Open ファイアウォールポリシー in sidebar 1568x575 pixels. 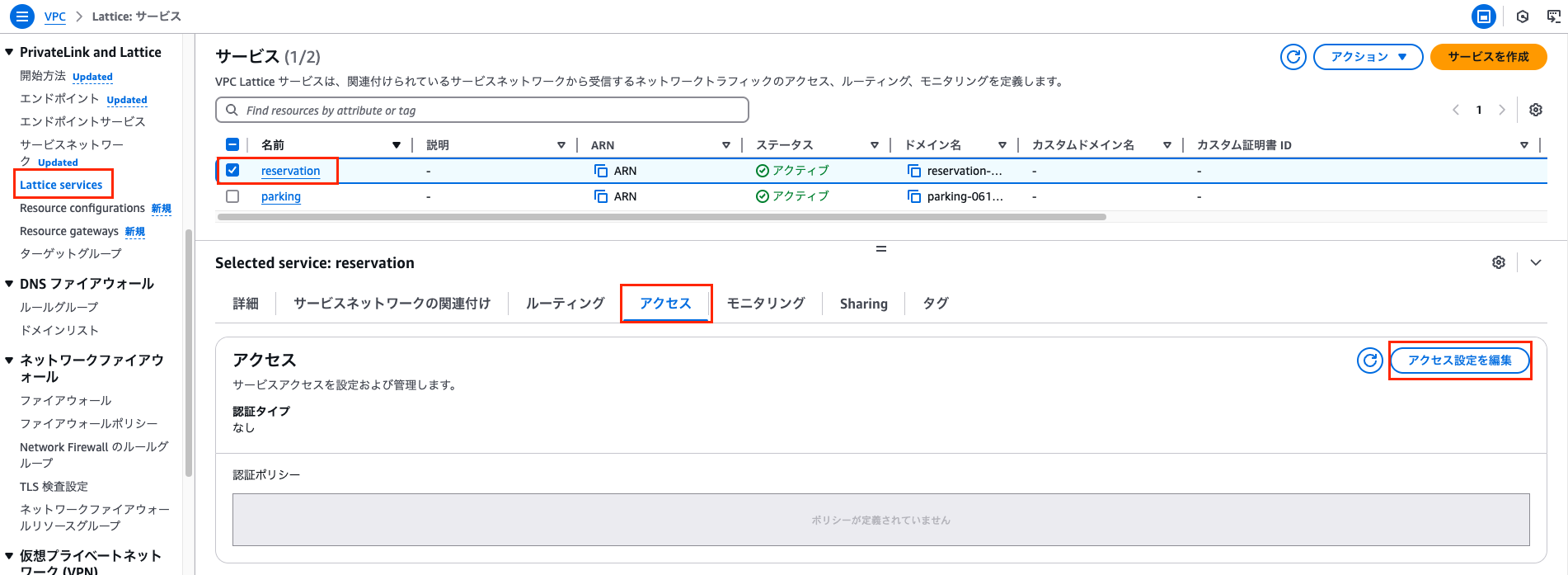(89, 423)
